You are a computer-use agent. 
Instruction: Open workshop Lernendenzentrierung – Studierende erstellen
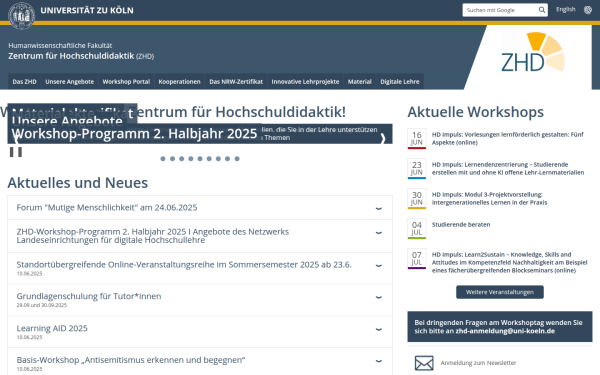tap(508, 168)
